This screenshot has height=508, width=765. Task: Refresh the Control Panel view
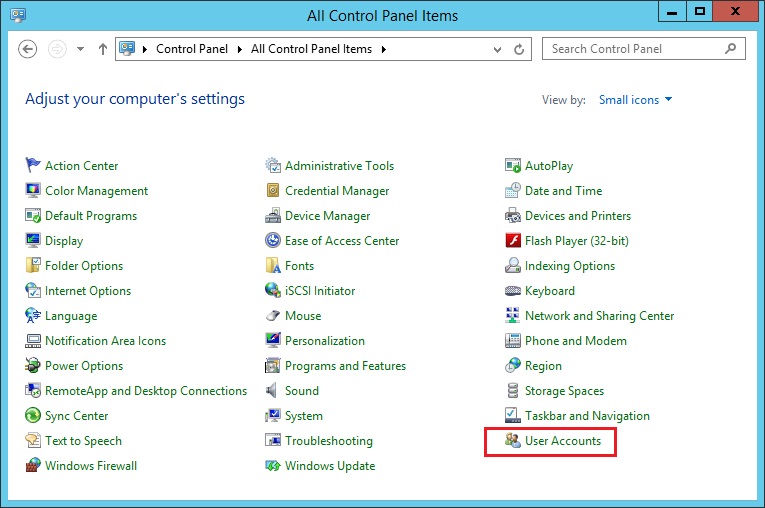(x=519, y=49)
